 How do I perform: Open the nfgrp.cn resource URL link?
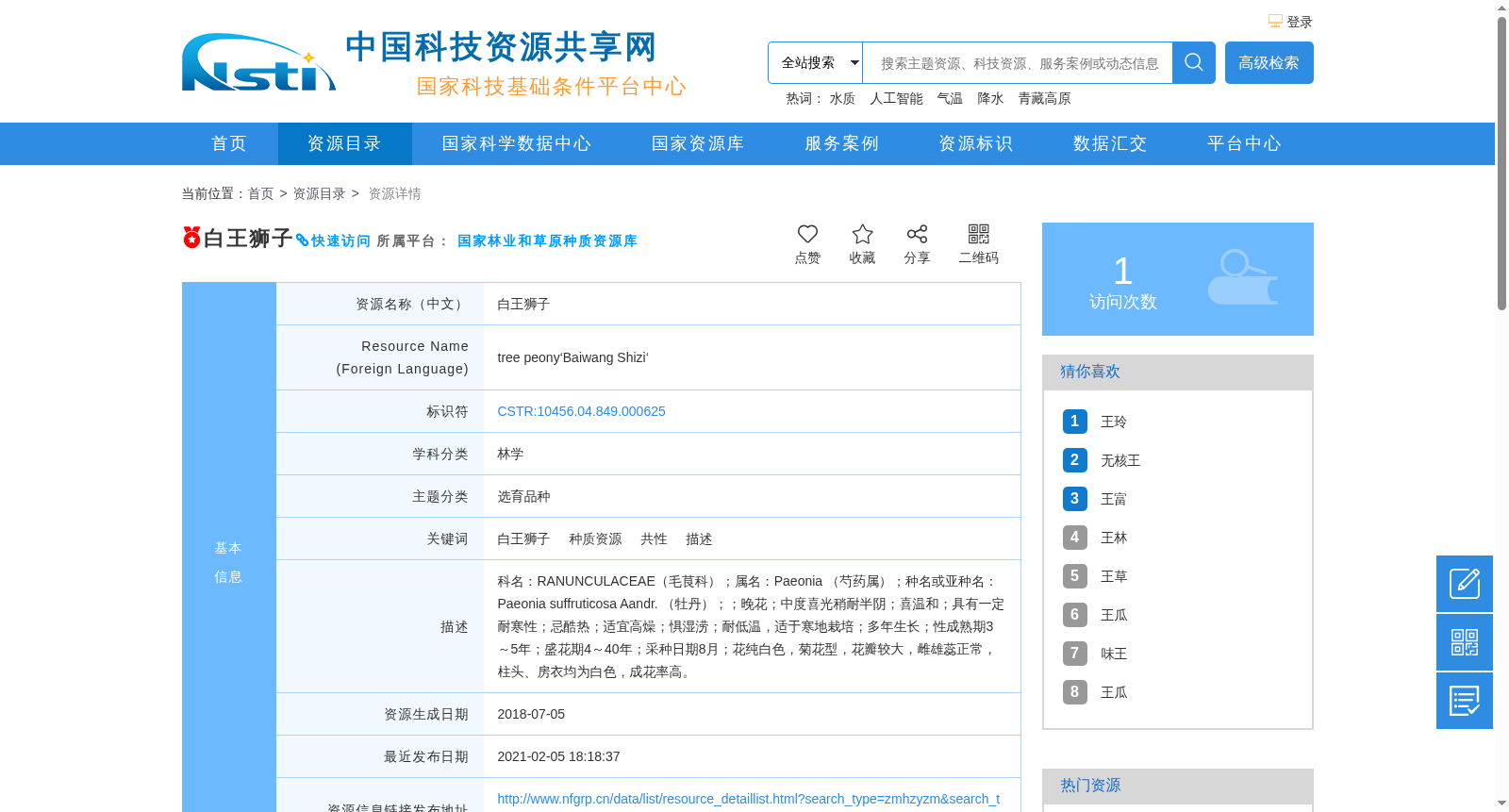pyautogui.click(x=748, y=799)
